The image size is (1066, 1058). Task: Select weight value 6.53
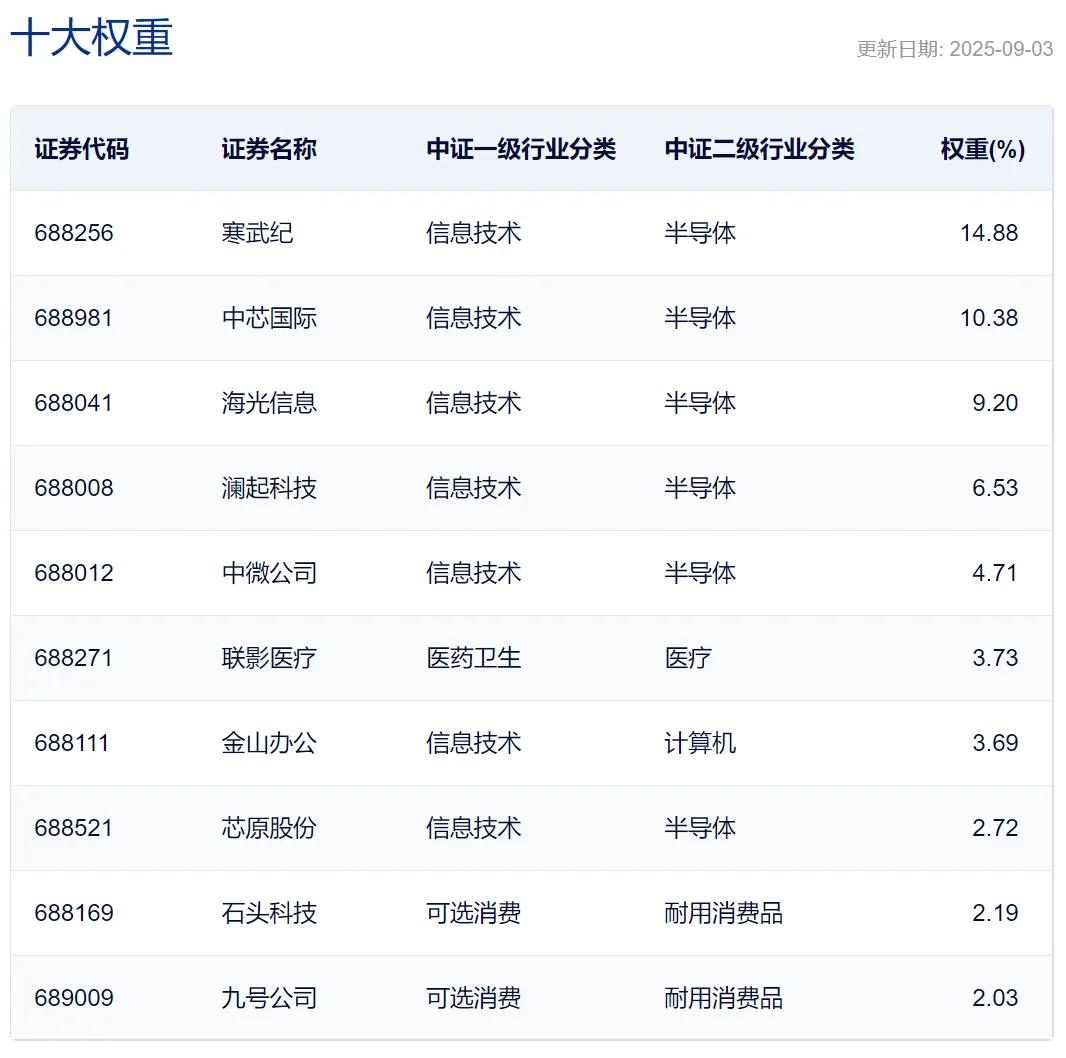(995, 488)
